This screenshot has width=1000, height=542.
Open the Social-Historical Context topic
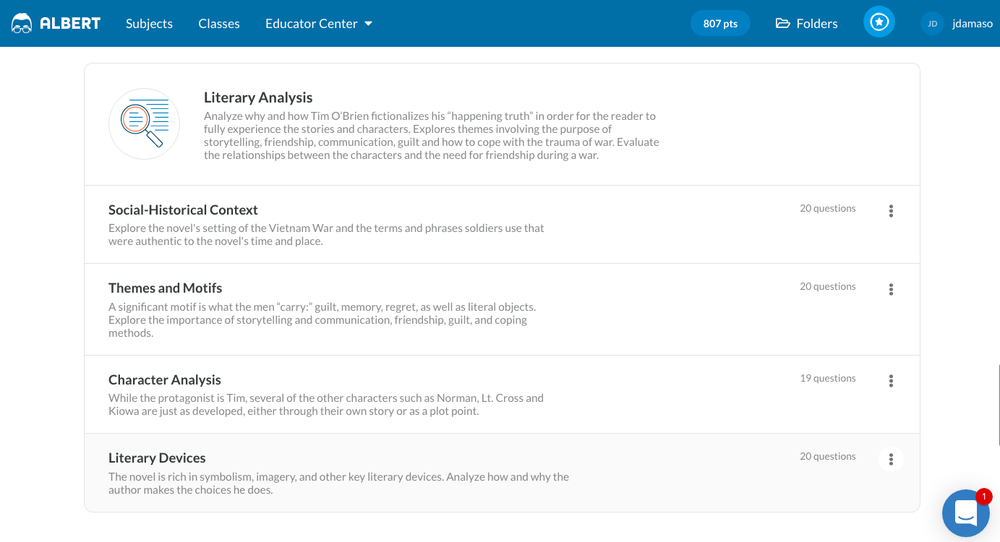coord(183,210)
